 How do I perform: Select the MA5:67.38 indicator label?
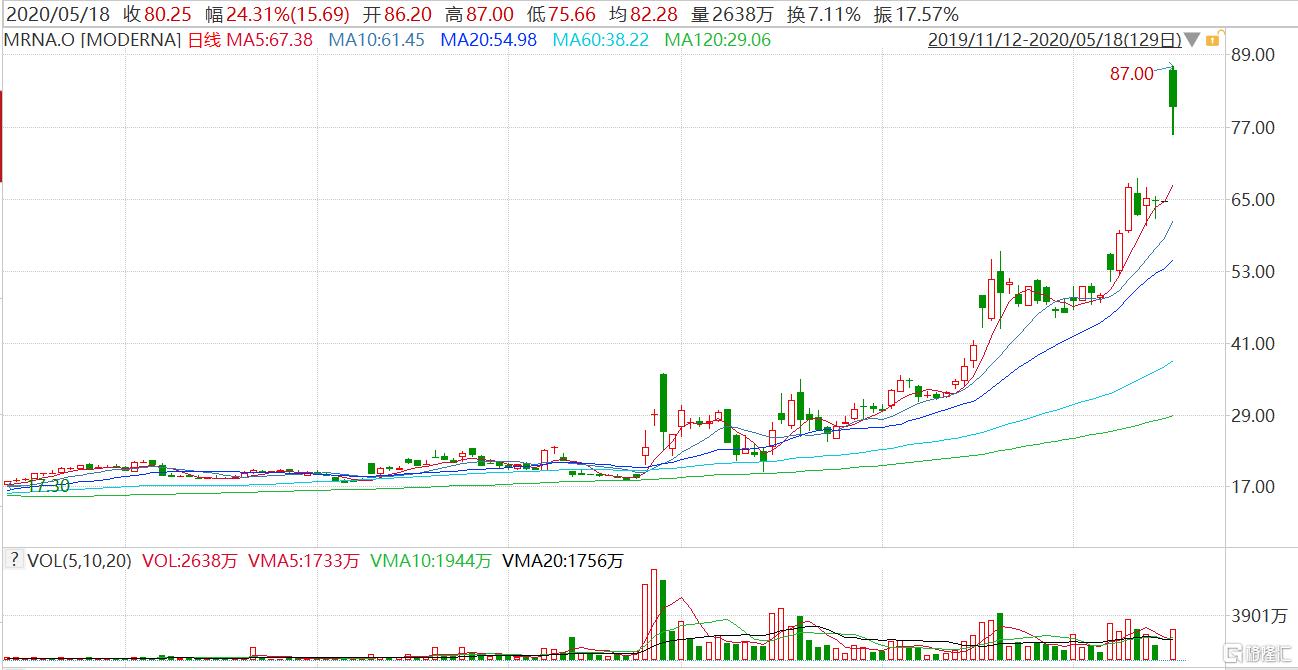point(270,40)
